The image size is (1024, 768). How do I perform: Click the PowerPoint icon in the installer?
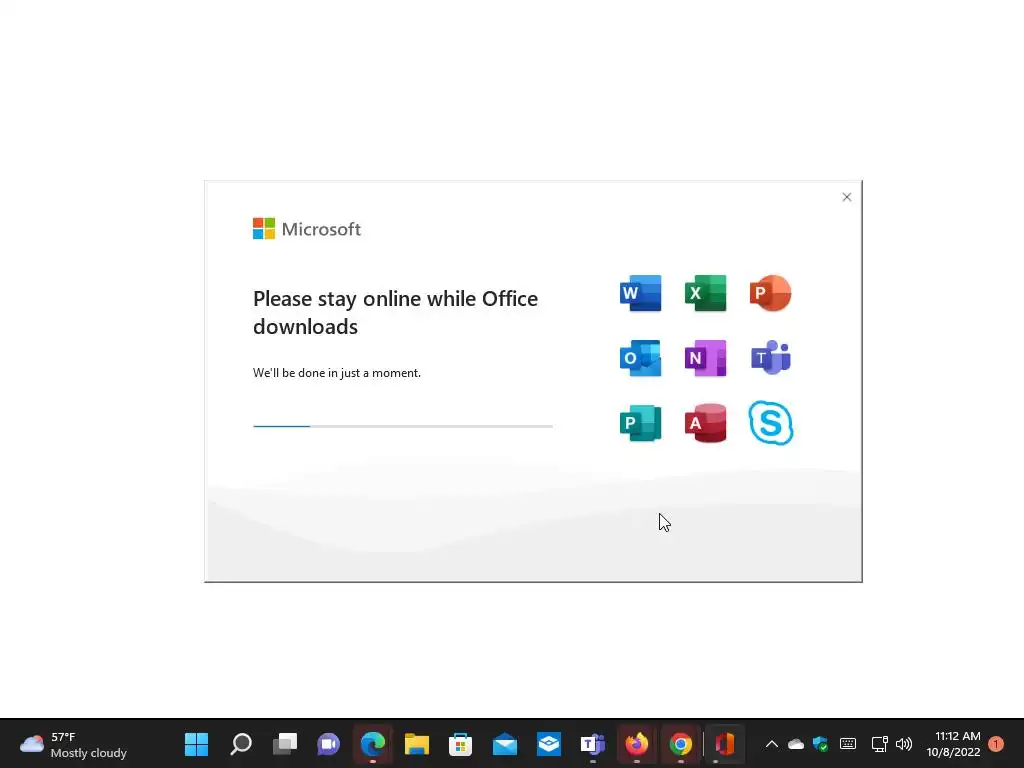tap(771, 293)
